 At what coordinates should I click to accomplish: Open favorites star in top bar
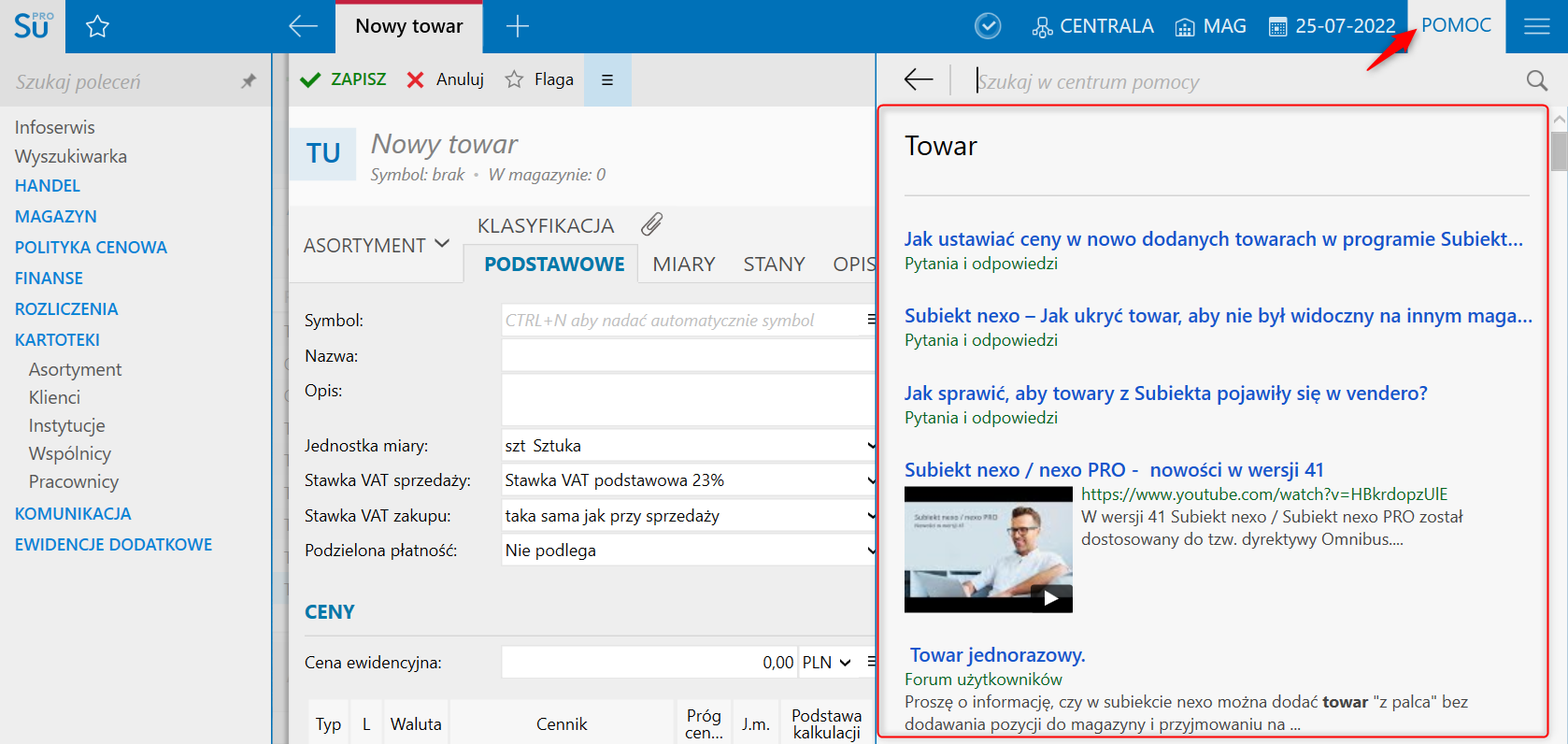[97, 26]
